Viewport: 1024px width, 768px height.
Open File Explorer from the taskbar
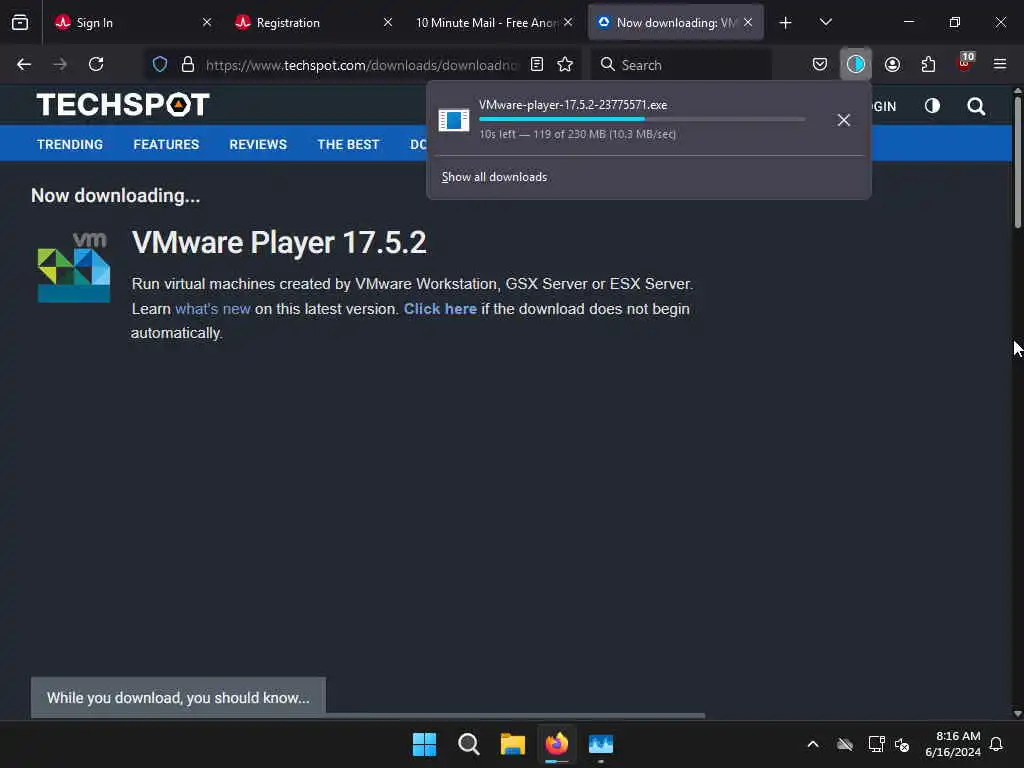click(513, 744)
